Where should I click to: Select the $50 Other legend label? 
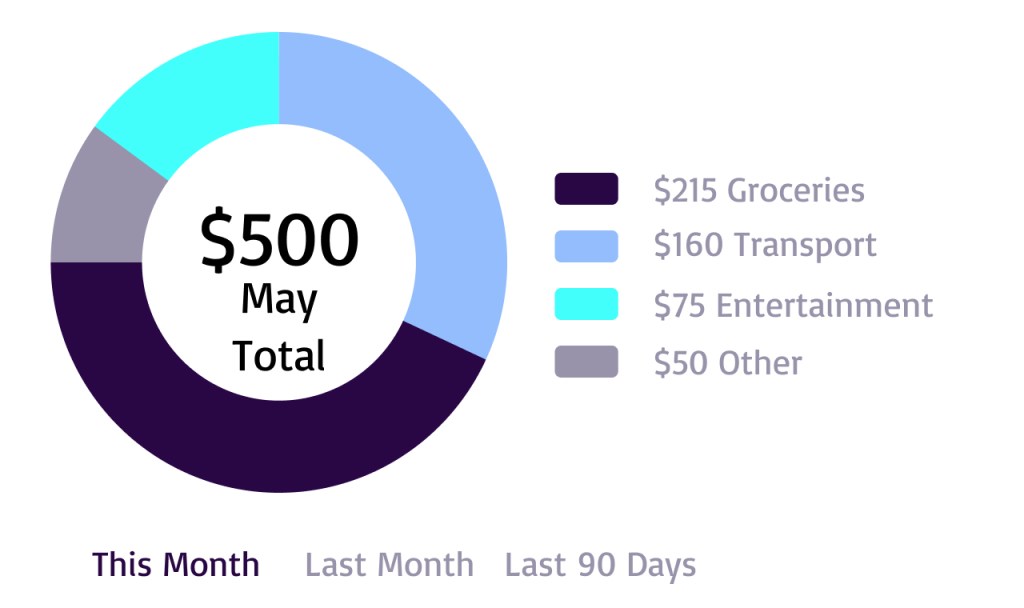click(728, 363)
